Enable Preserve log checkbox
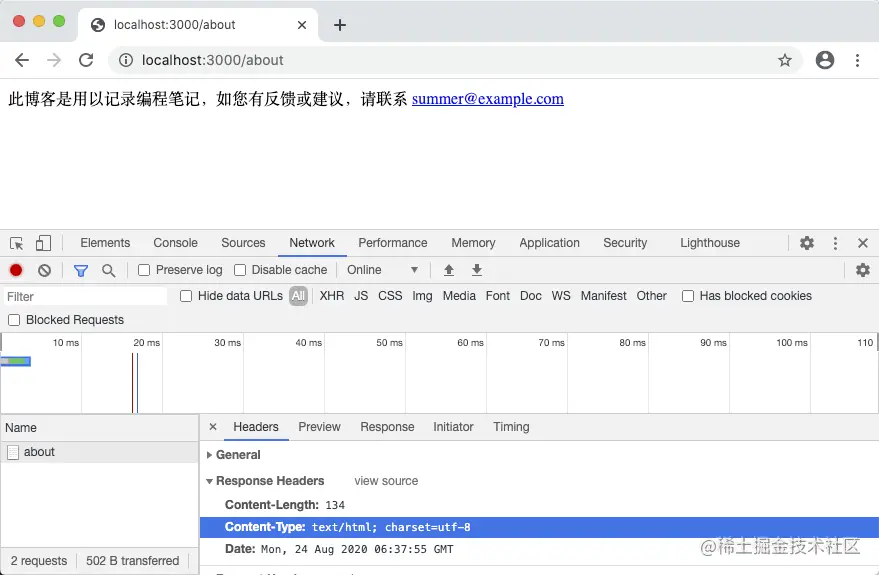The image size is (879, 575). (x=144, y=270)
